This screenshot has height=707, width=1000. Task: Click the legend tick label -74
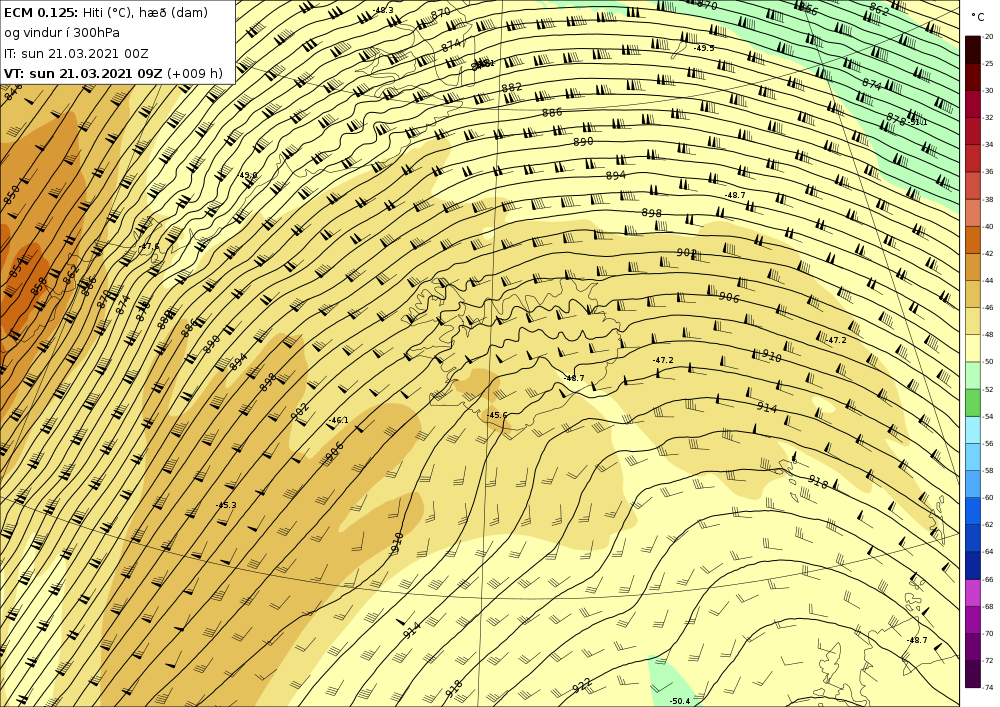tap(989, 688)
